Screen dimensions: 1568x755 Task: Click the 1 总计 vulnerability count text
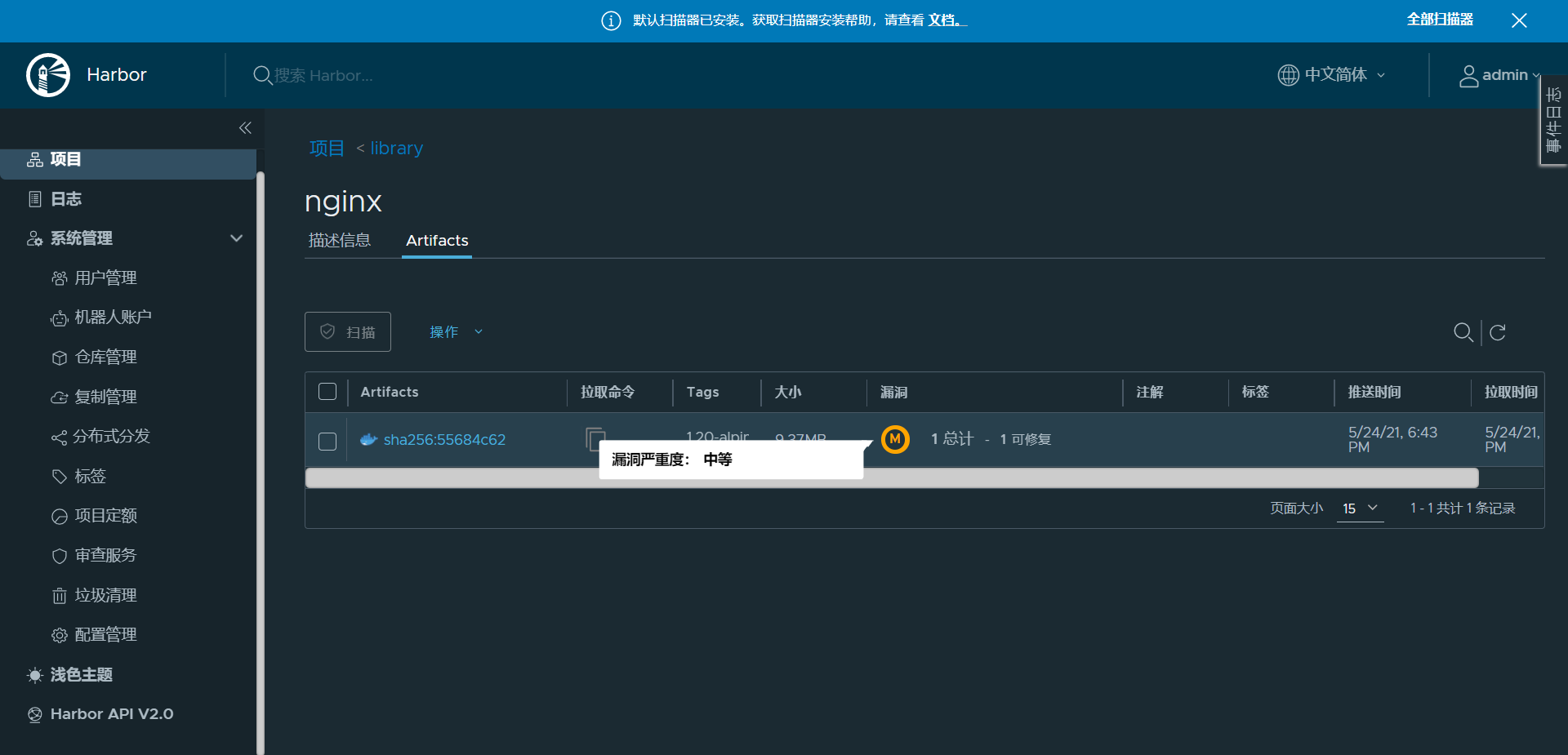[952, 439]
